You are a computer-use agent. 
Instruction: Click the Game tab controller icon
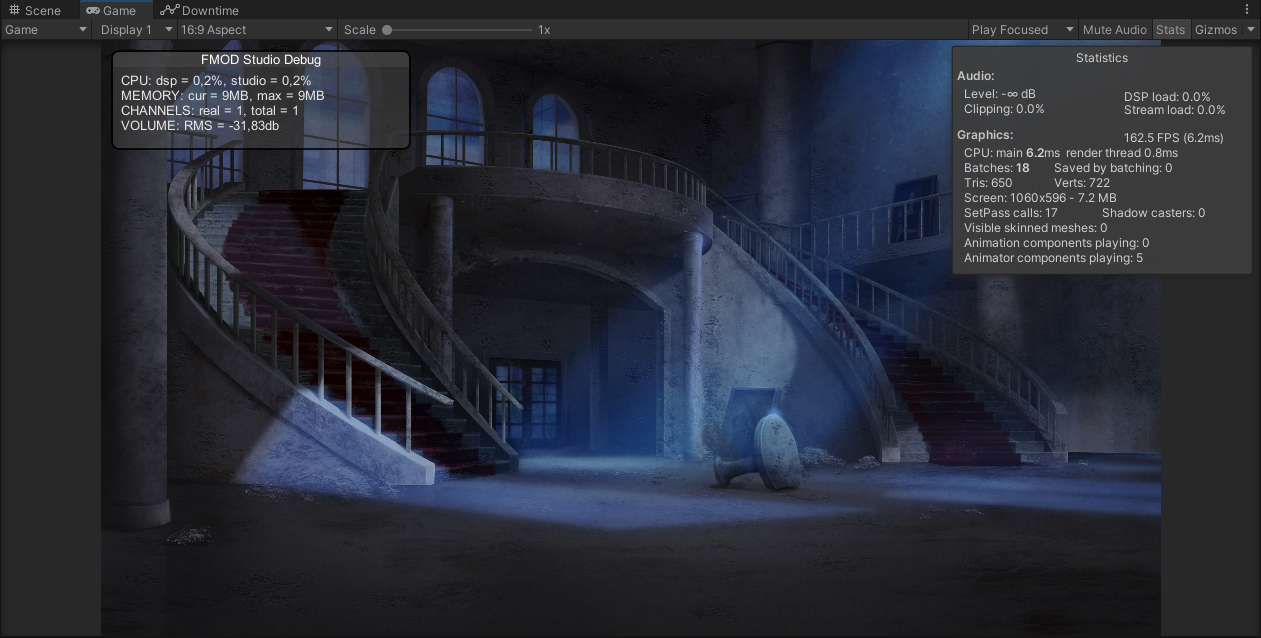[92, 10]
